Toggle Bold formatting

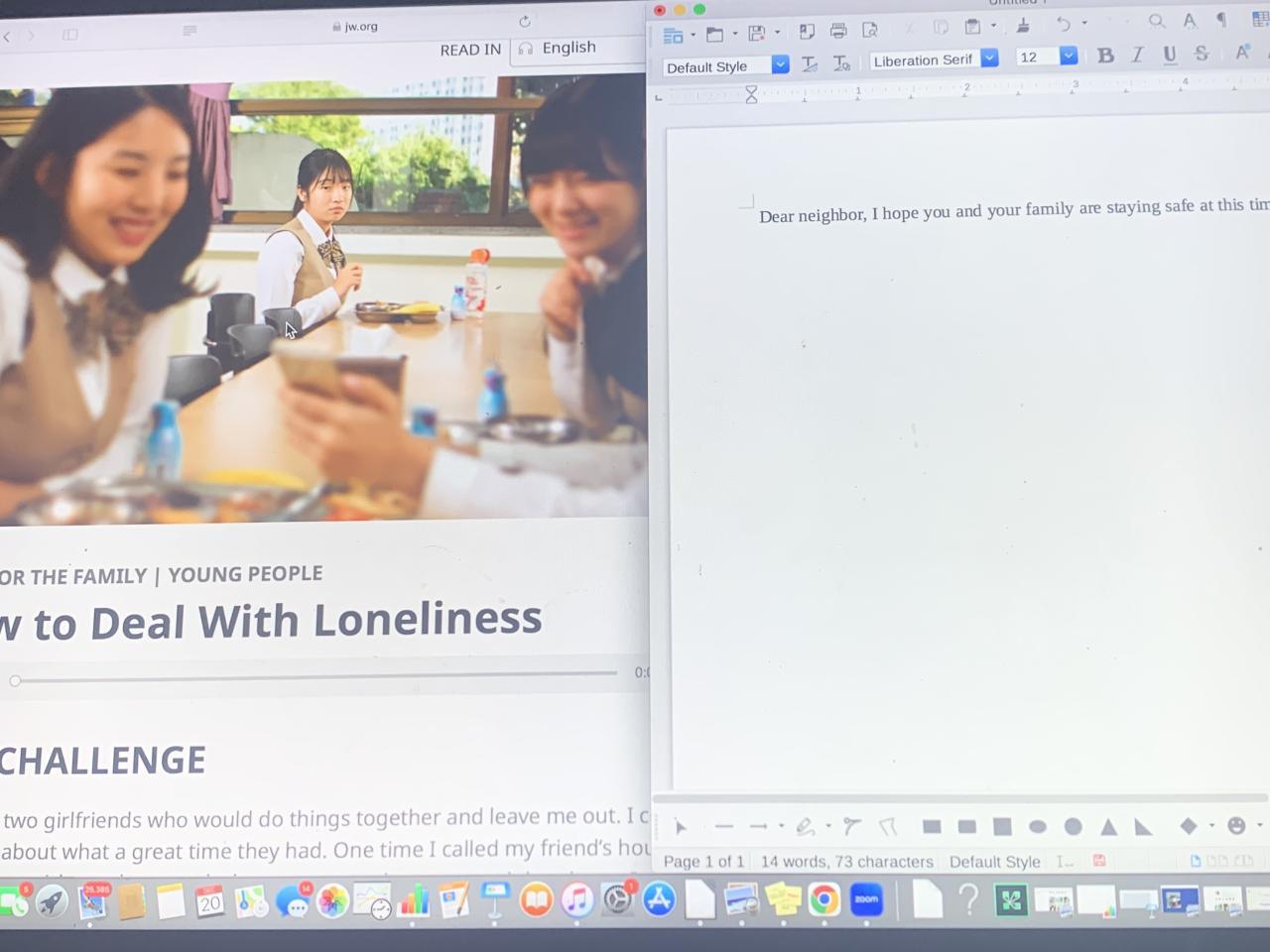[1105, 56]
